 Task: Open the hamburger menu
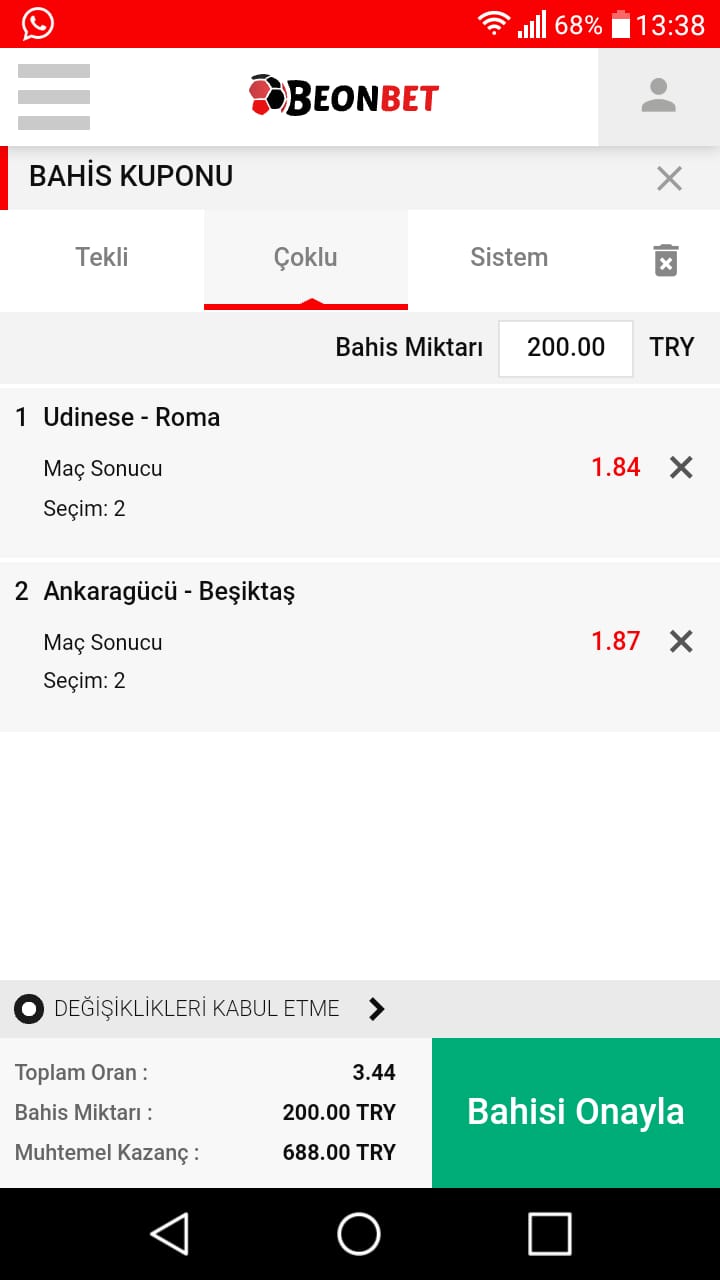coord(54,97)
